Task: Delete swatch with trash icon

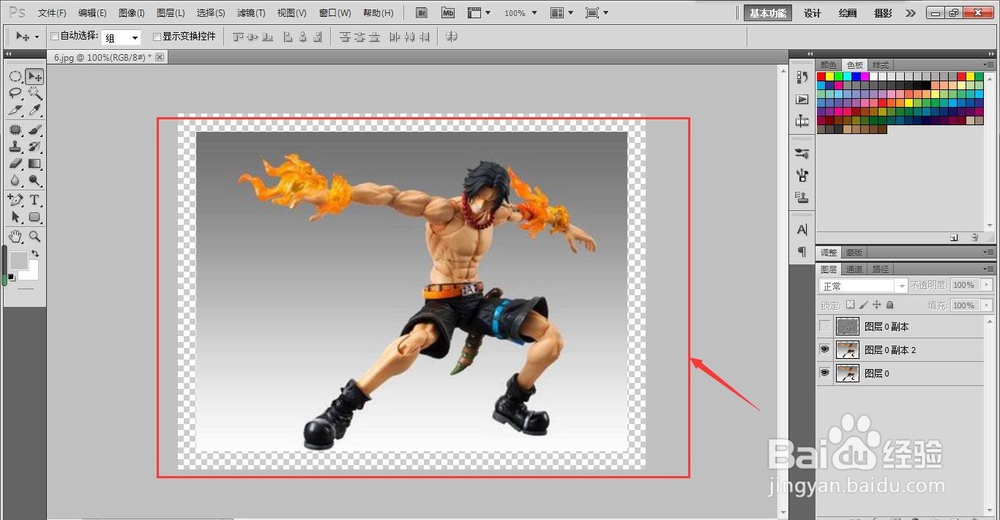Action: click(974, 237)
